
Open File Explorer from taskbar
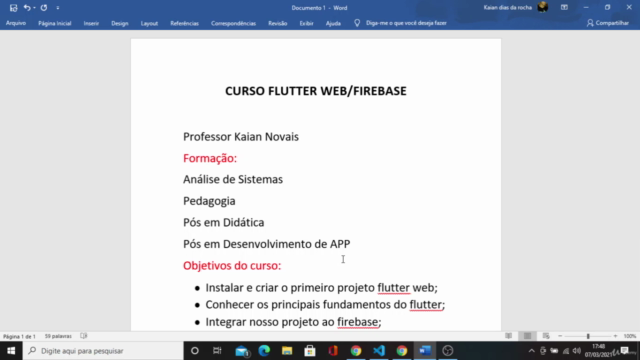(287, 351)
